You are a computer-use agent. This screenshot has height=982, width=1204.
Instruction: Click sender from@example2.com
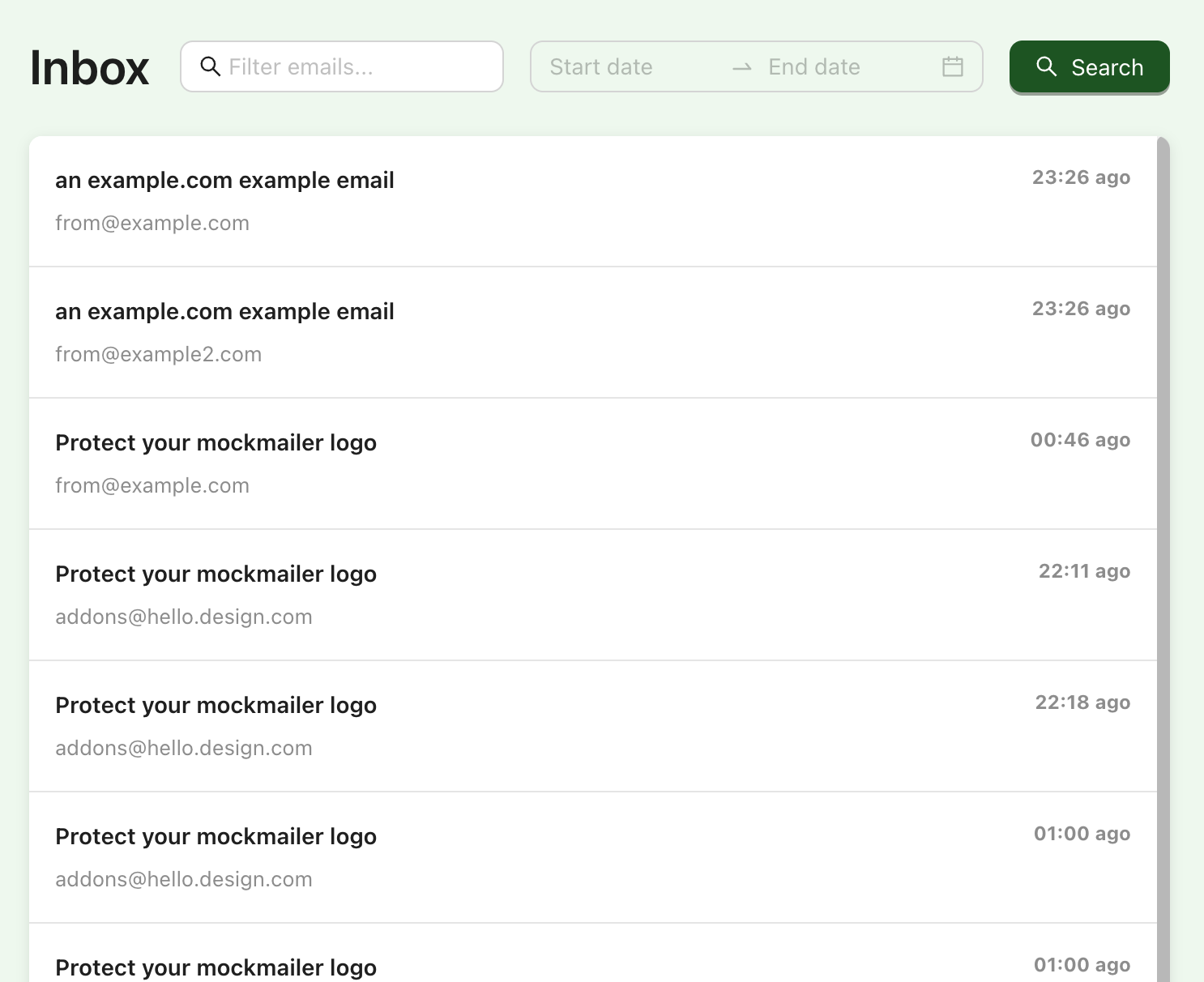159,354
